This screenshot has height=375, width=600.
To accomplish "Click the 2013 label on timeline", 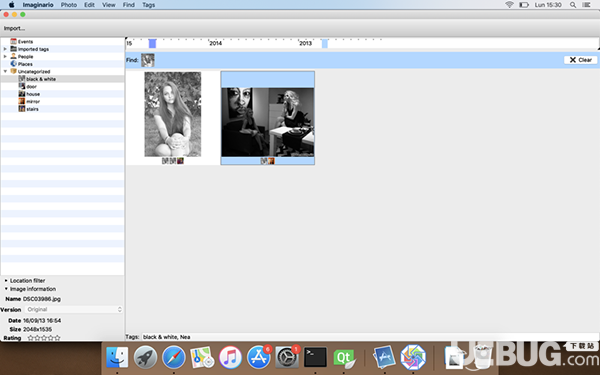I will click(x=305, y=43).
